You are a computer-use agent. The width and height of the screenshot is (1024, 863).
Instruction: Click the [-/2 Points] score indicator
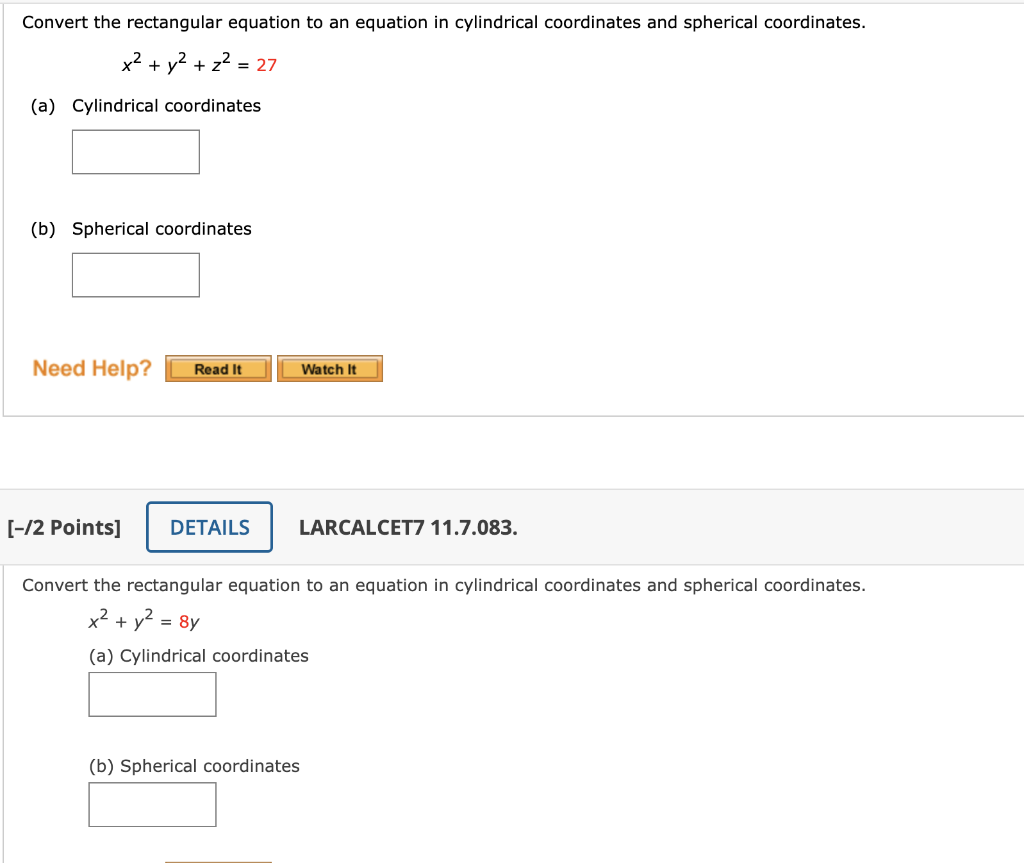(x=66, y=527)
